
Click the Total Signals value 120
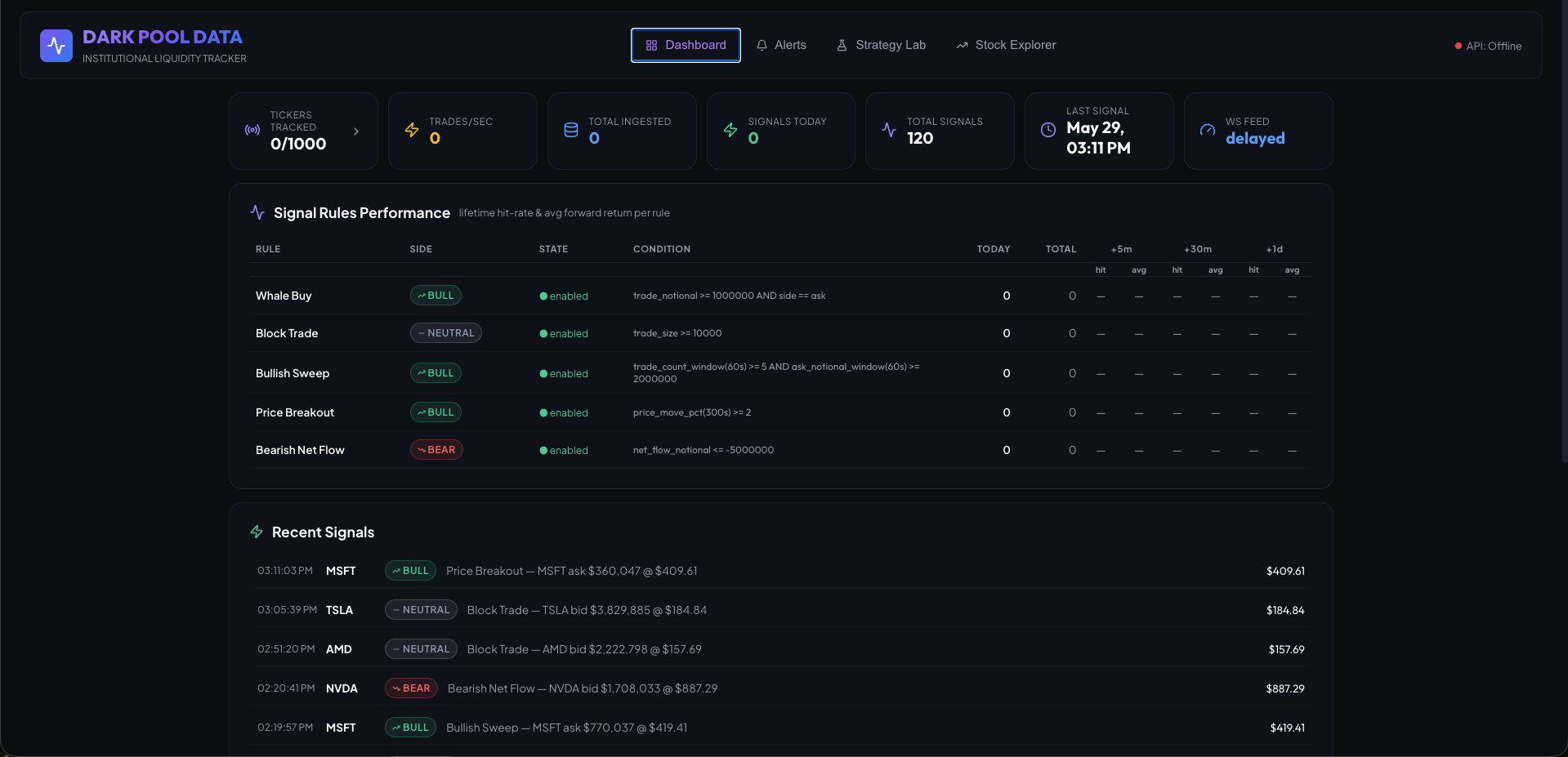point(920,139)
